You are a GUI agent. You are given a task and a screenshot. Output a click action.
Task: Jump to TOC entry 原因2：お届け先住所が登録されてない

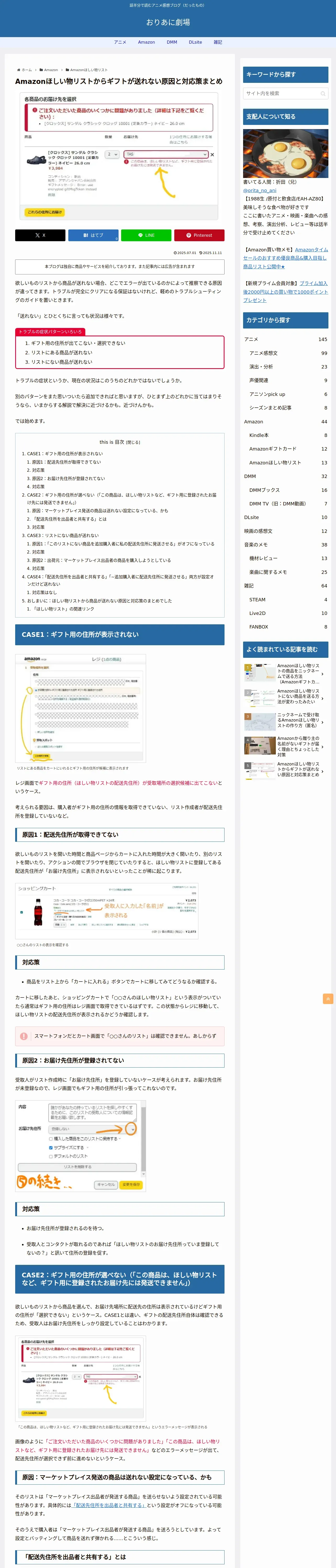click(68, 479)
